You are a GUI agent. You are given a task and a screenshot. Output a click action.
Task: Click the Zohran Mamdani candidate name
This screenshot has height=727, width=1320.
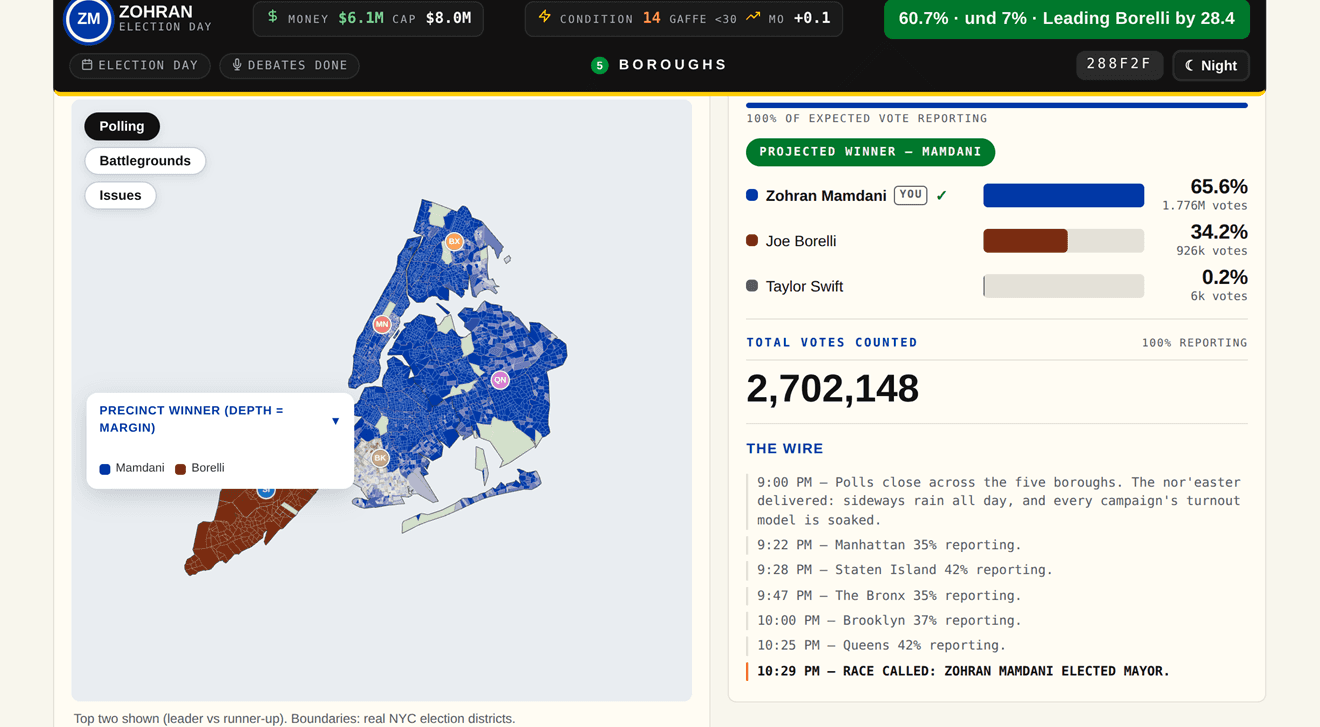coord(826,196)
